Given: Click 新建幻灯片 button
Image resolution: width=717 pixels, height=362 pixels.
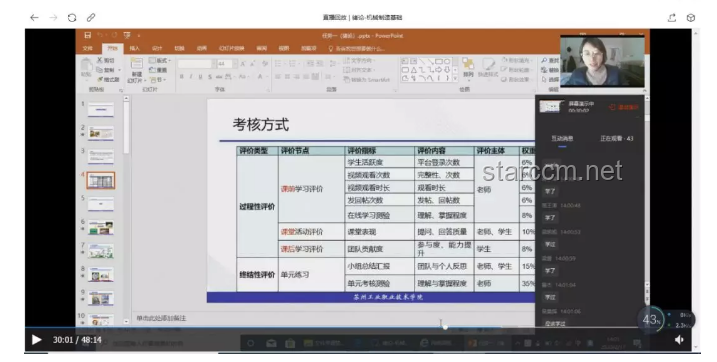Looking at the screenshot, I should coord(136,71).
